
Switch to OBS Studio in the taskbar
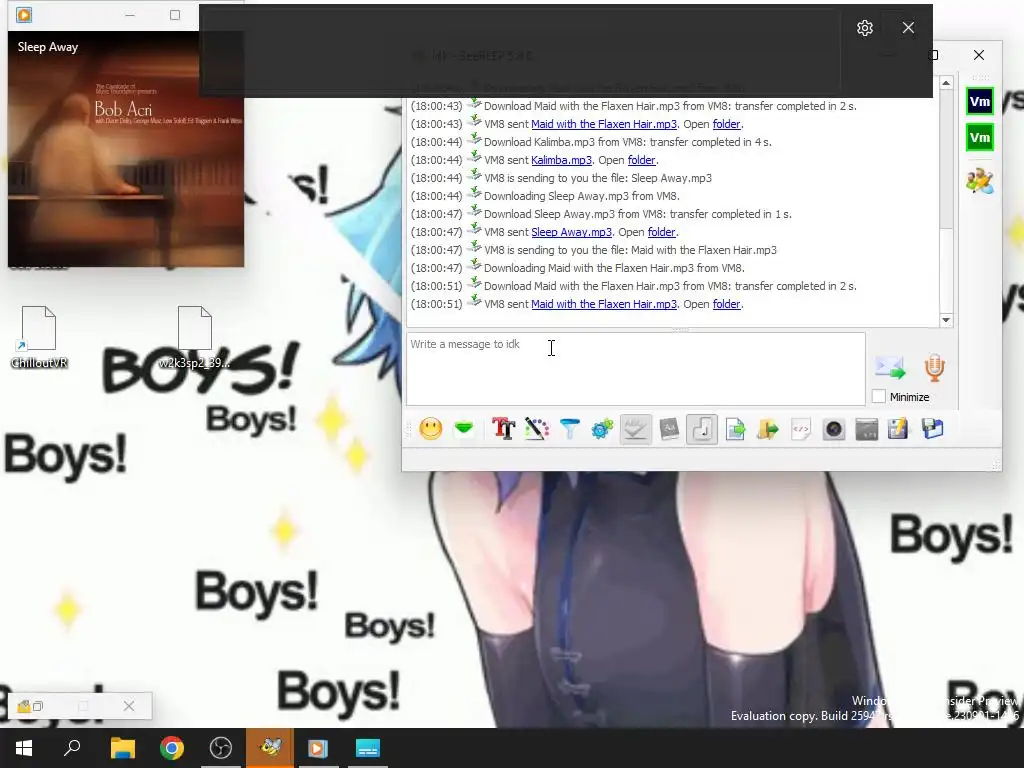221,748
